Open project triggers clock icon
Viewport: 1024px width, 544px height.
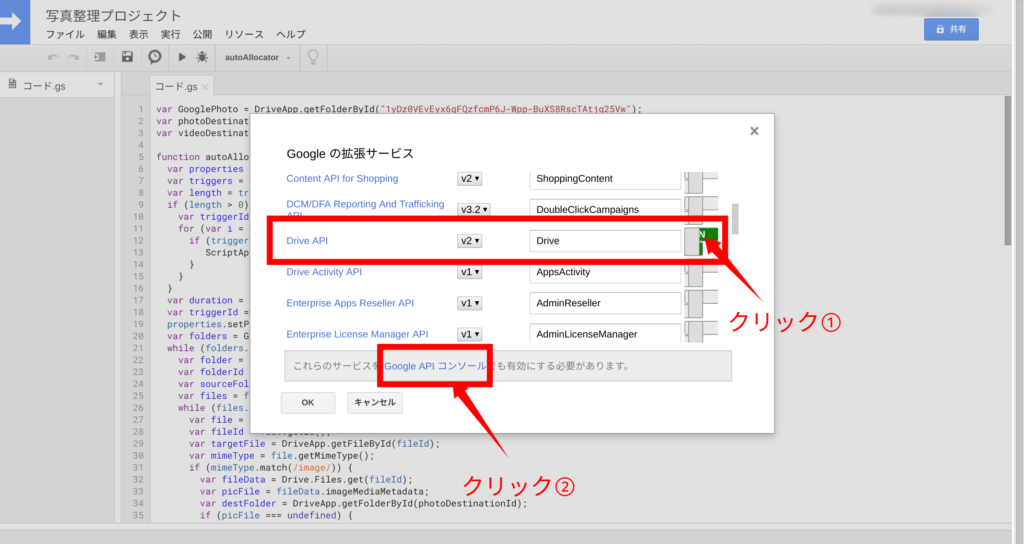tap(155, 57)
